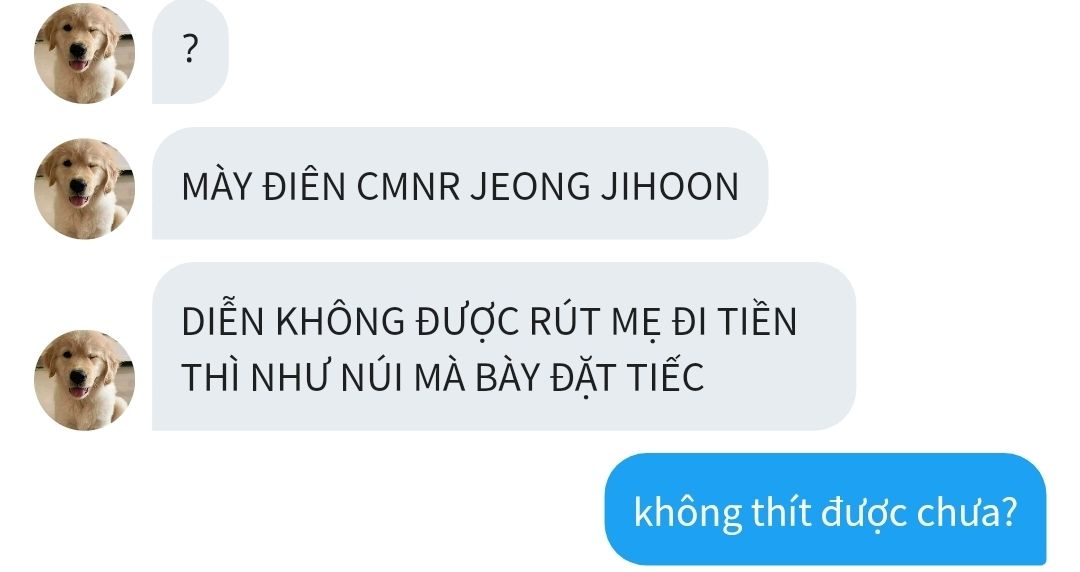The width and height of the screenshot is (1080, 572).
Task: Click the words "MÀY ĐIÊN" in the second message
Action: click(264, 186)
